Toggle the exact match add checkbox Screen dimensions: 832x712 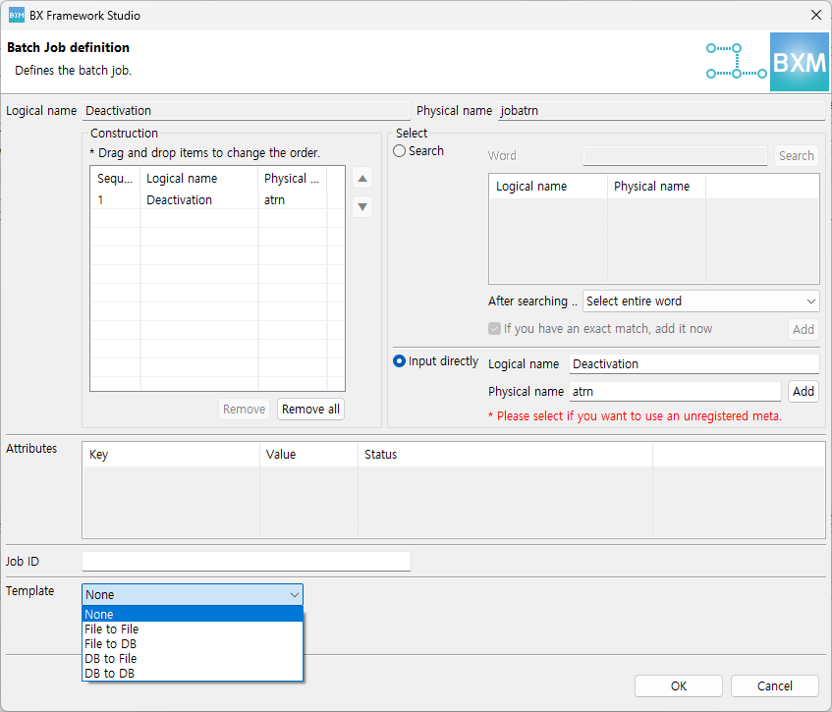coord(495,329)
